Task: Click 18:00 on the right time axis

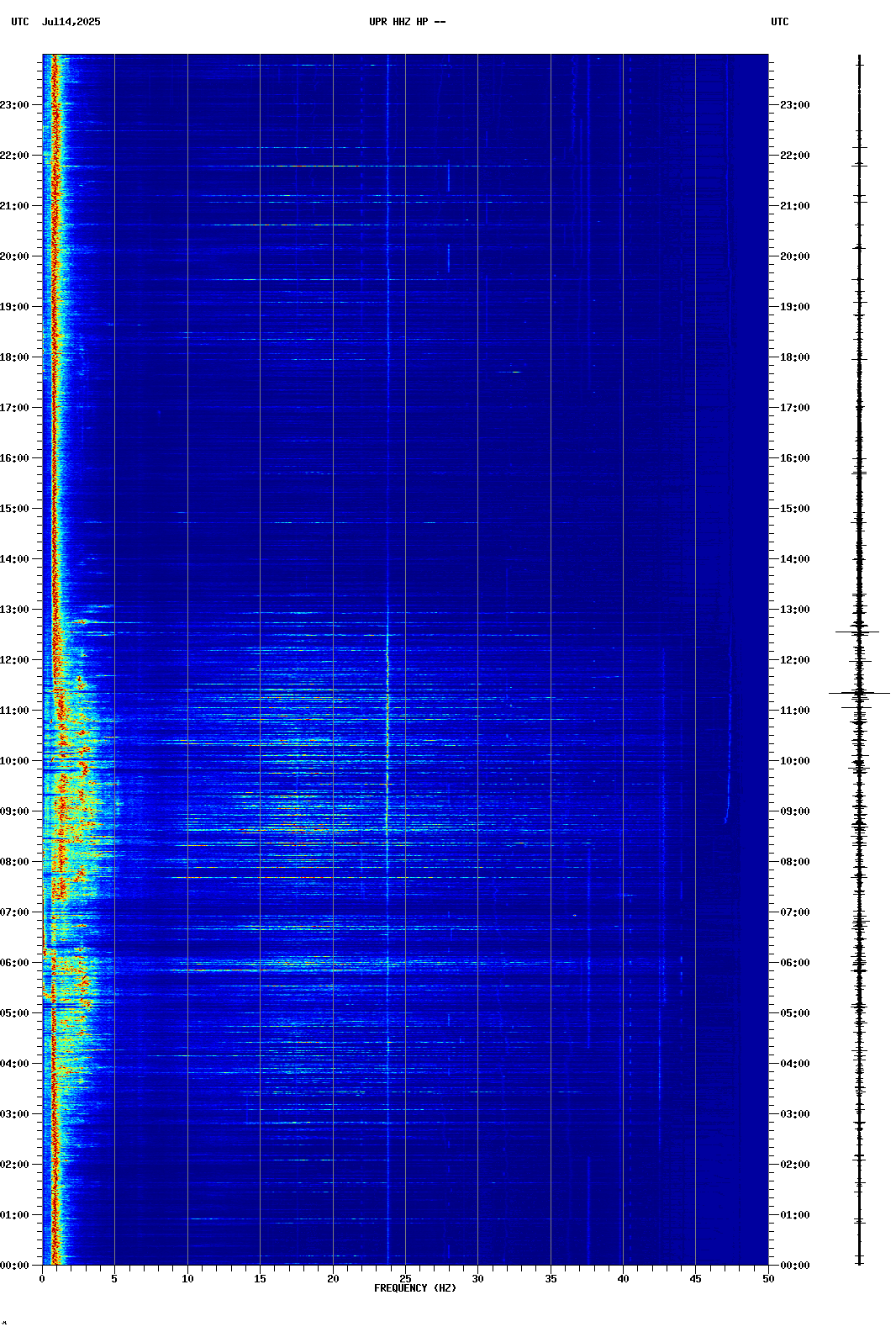Action: (795, 357)
